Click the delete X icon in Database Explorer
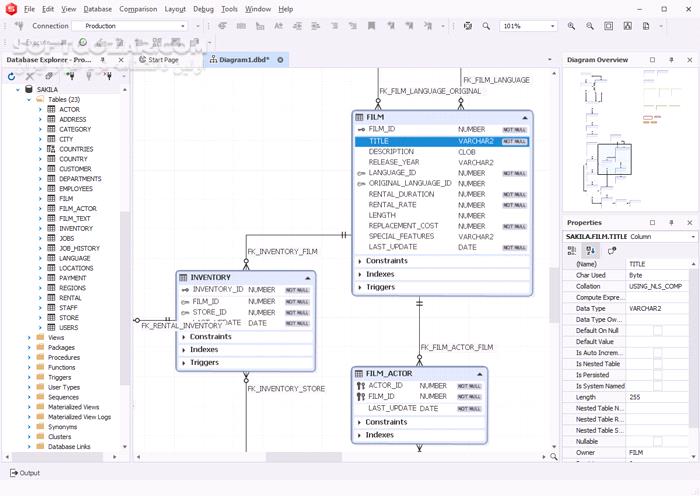Viewport: 700px width, 496px height. coord(30,76)
